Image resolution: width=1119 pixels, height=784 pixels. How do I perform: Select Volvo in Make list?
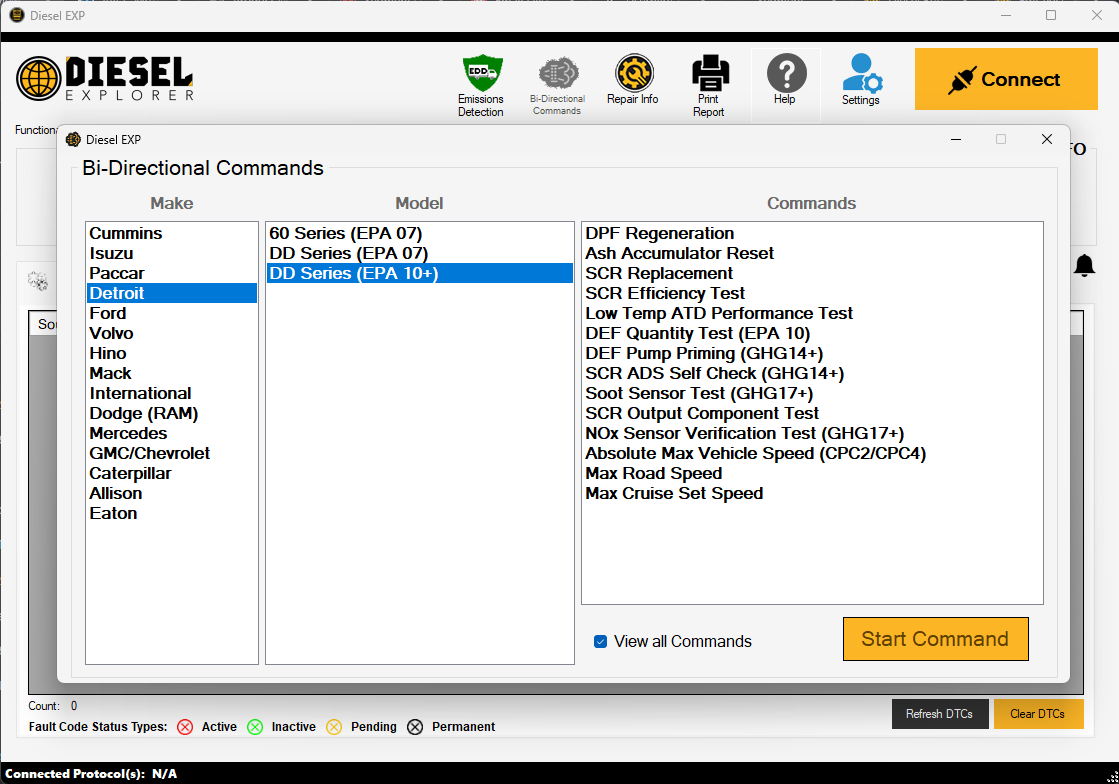pyautogui.click(x=171, y=333)
